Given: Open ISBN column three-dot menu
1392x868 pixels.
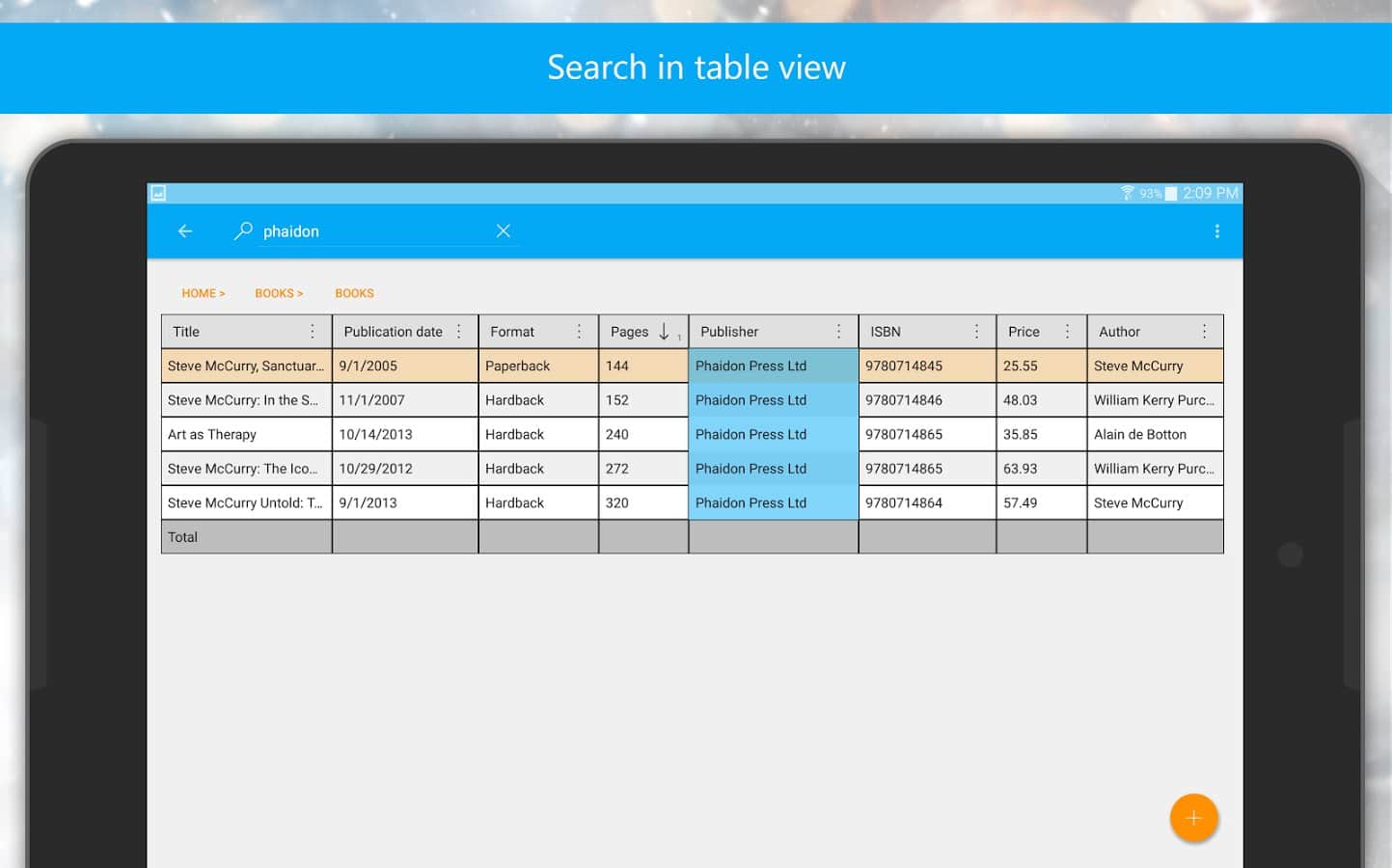Looking at the screenshot, I should [x=976, y=332].
